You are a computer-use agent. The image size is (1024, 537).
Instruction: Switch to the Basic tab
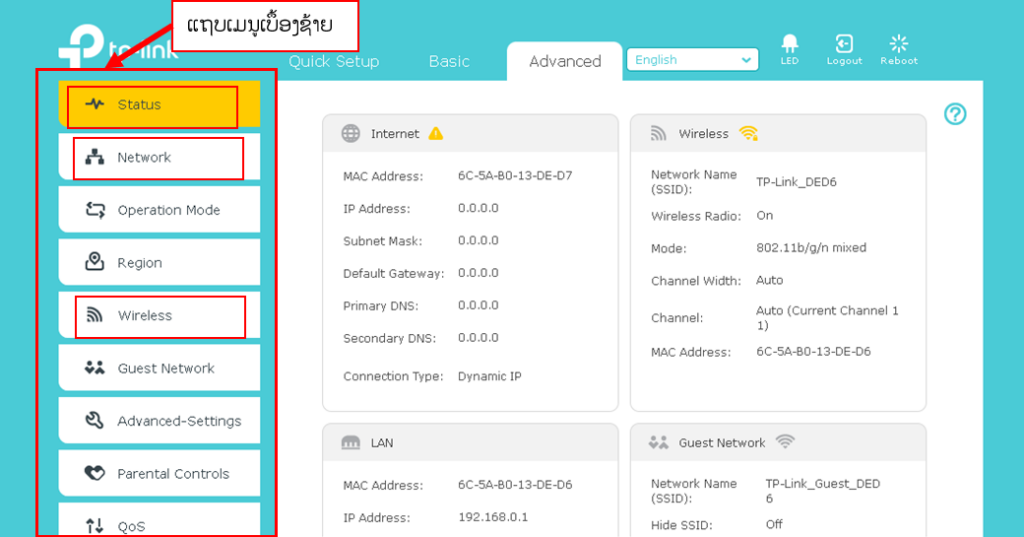point(449,61)
